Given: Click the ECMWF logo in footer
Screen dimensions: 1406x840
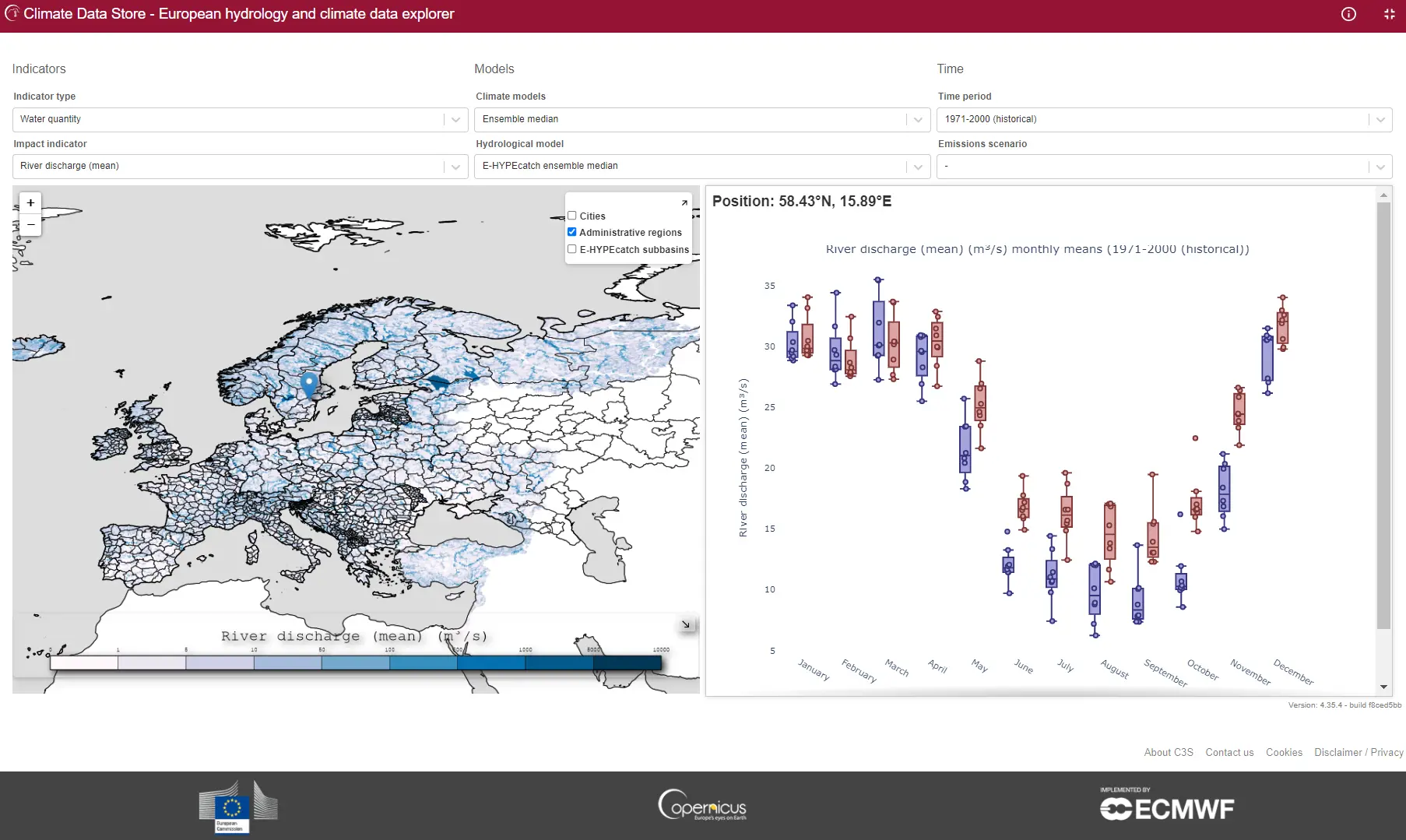Looking at the screenshot, I should click(1166, 807).
